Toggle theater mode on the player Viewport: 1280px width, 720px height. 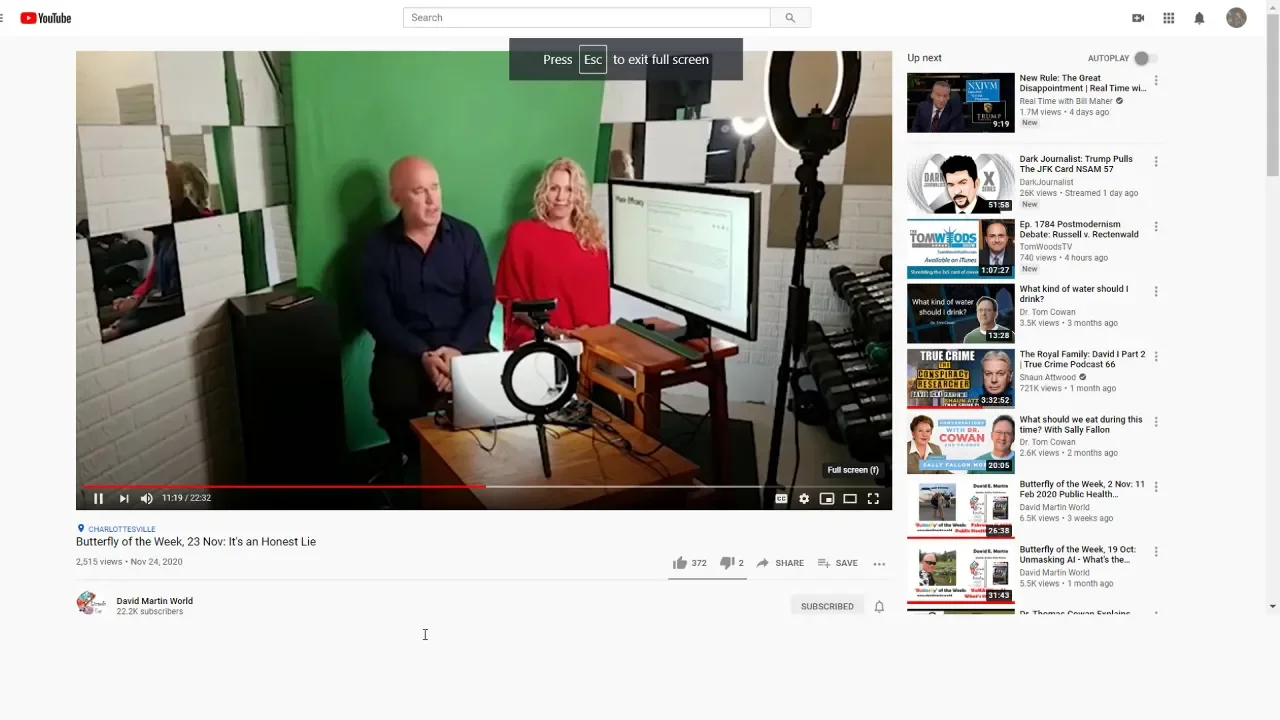click(x=850, y=498)
